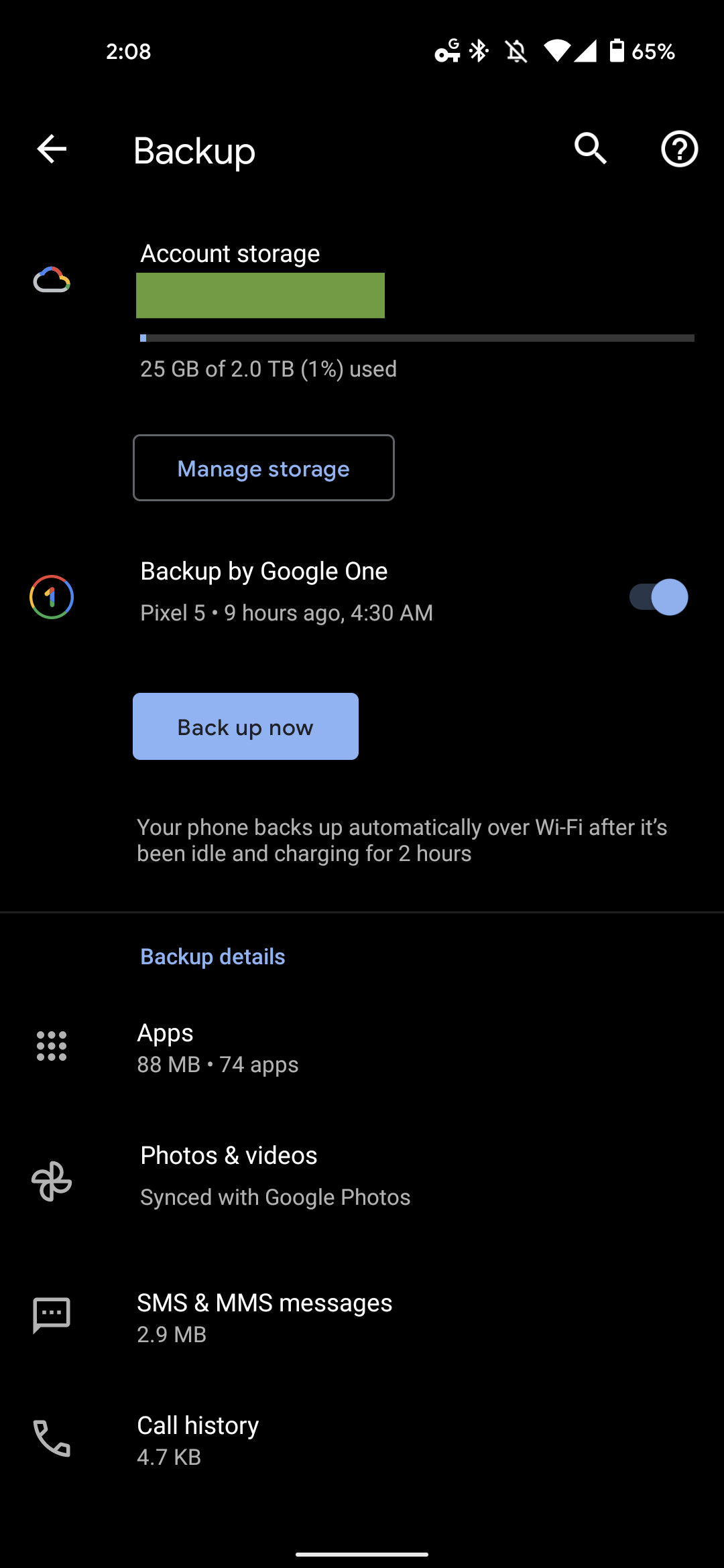Toggle the Bluetooth status indicator
The width and height of the screenshot is (724, 1568).
coord(479,50)
